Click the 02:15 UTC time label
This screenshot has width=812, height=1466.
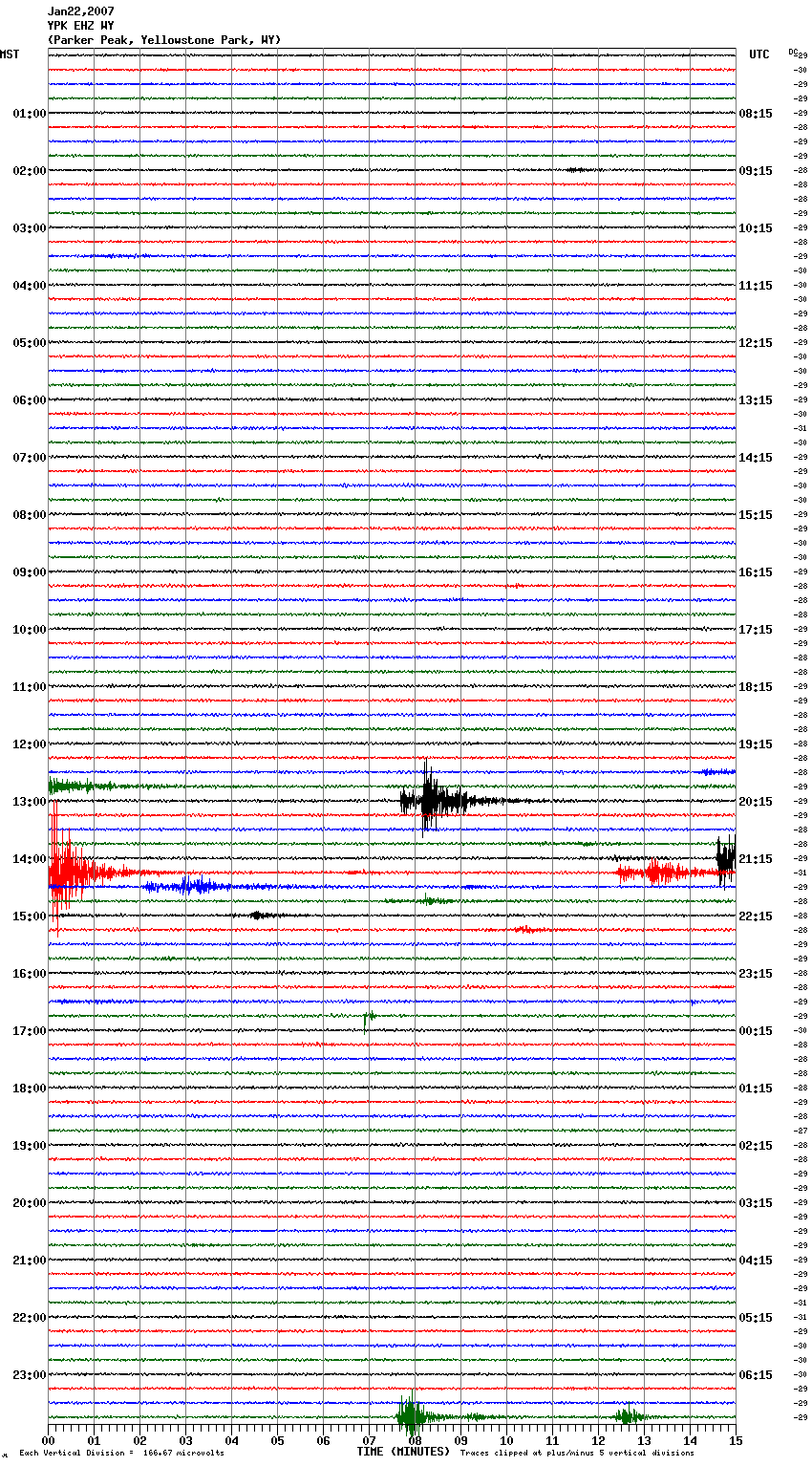click(x=756, y=1146)
